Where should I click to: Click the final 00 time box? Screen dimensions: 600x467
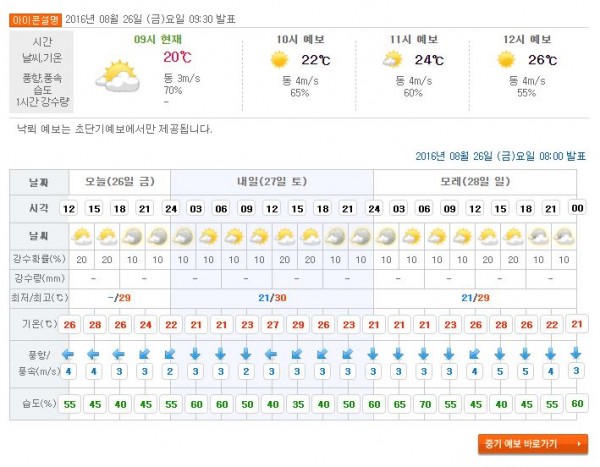pos(577,208)
